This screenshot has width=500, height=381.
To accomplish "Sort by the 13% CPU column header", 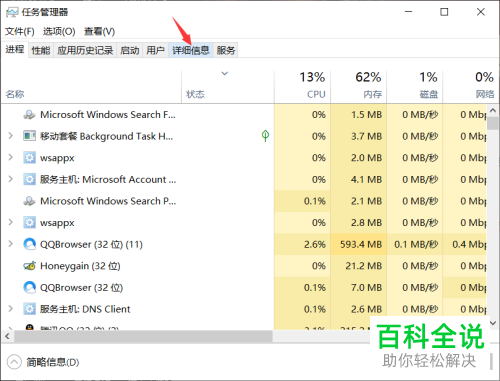I will click(x=302, y=87).
